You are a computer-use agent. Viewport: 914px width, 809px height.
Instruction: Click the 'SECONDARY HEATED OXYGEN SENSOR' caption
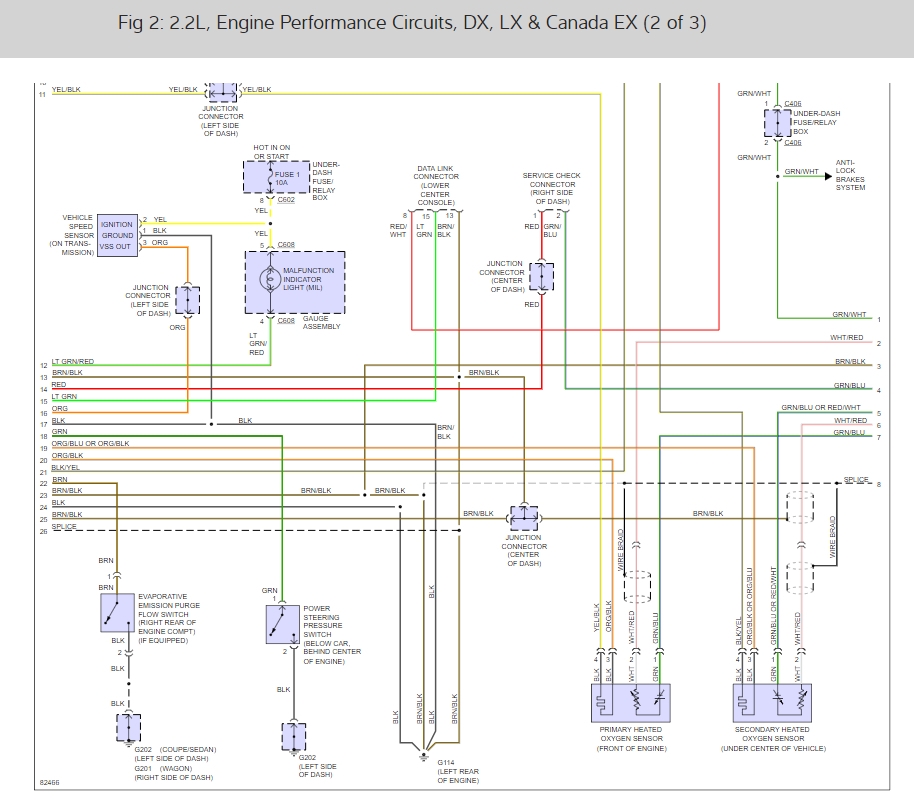click(773, 738)
